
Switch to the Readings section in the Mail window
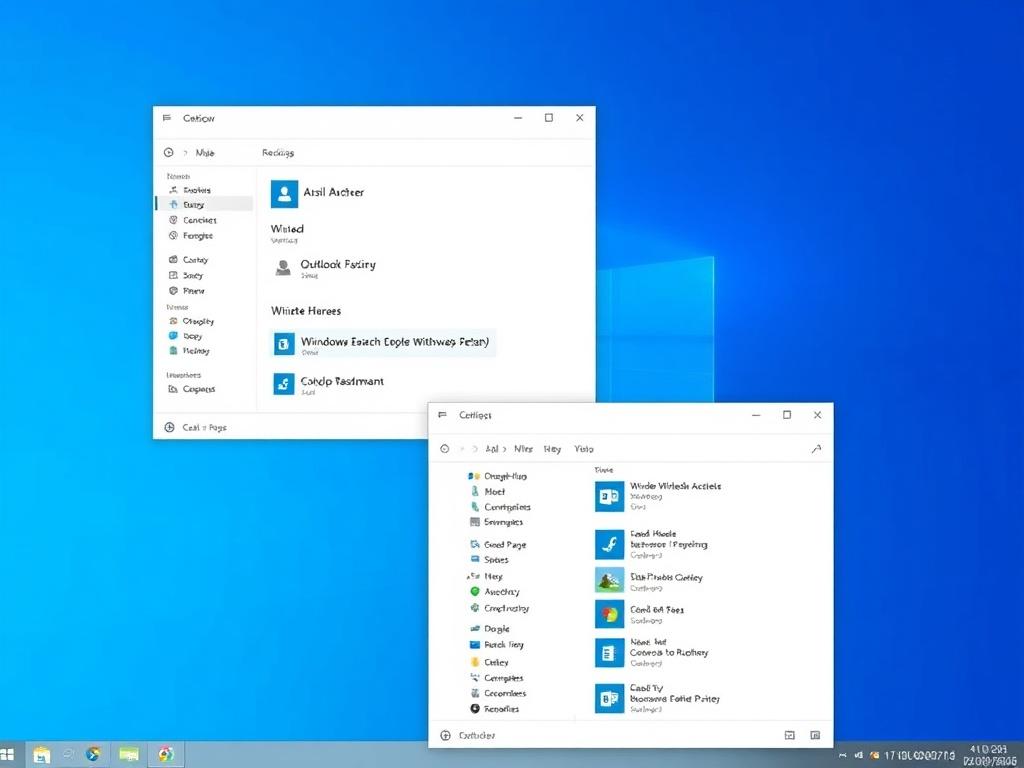[x=277, y=152]
